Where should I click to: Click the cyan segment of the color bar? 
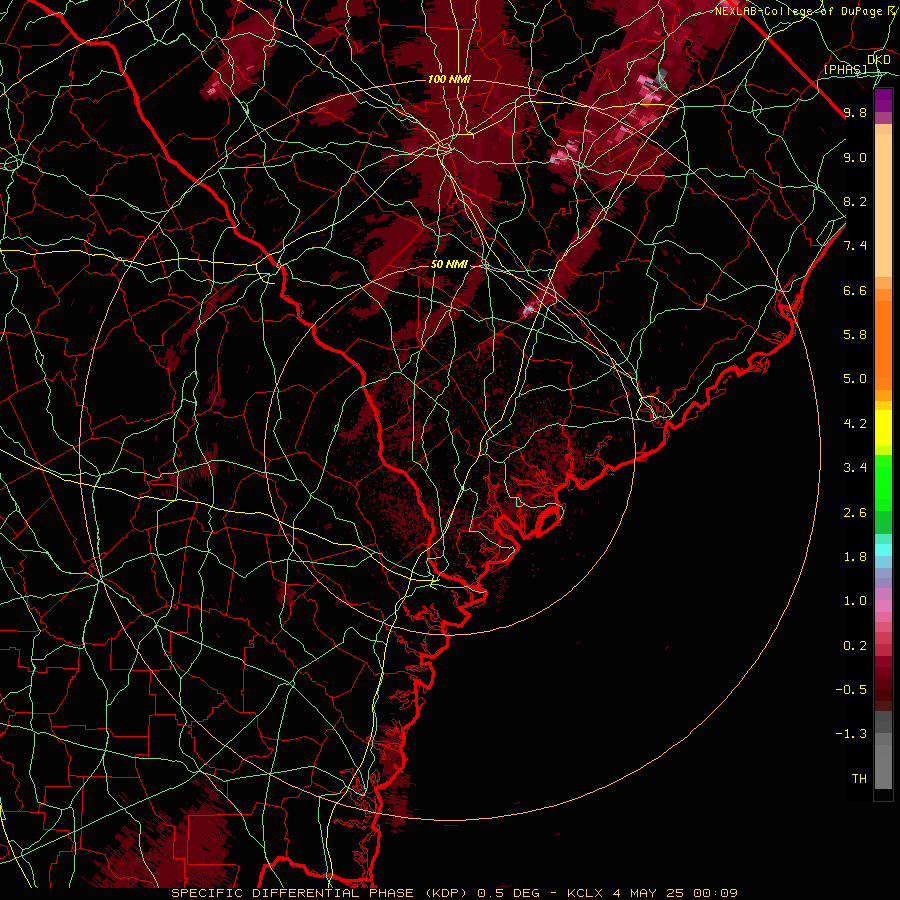pyautogui.click(x=883, y=550)
